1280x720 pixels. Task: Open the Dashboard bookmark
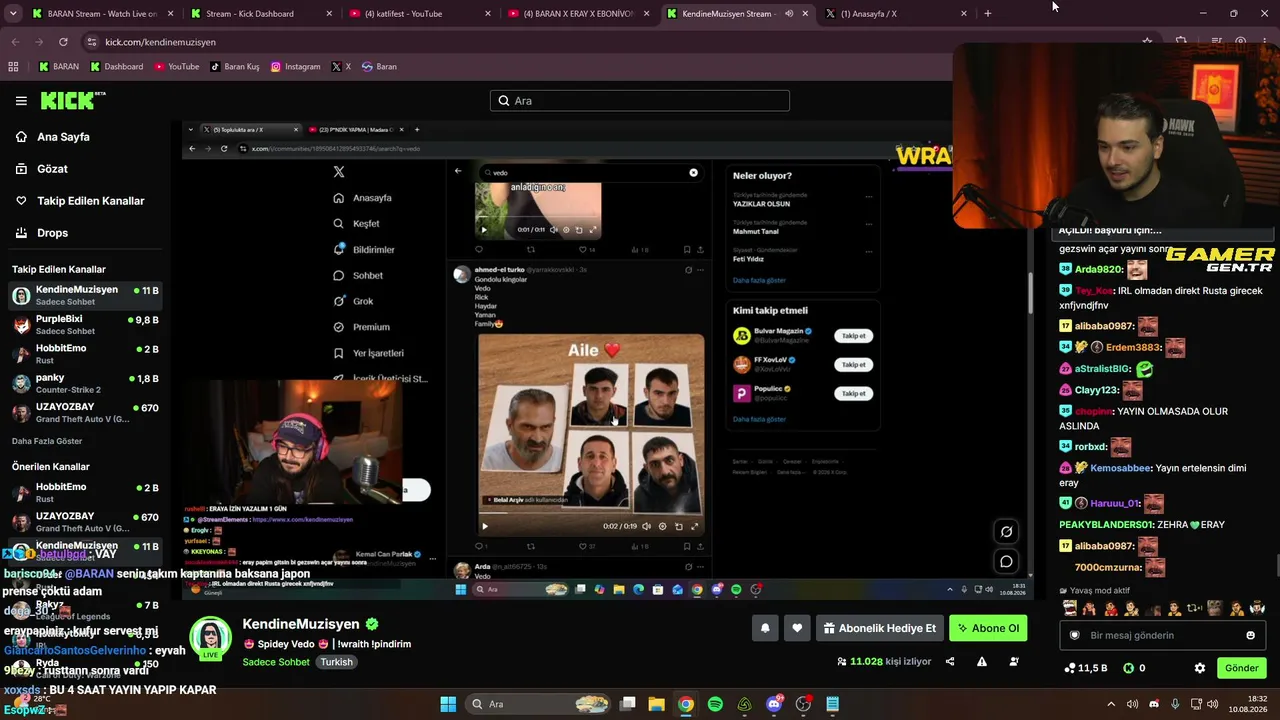coord(116,67)
